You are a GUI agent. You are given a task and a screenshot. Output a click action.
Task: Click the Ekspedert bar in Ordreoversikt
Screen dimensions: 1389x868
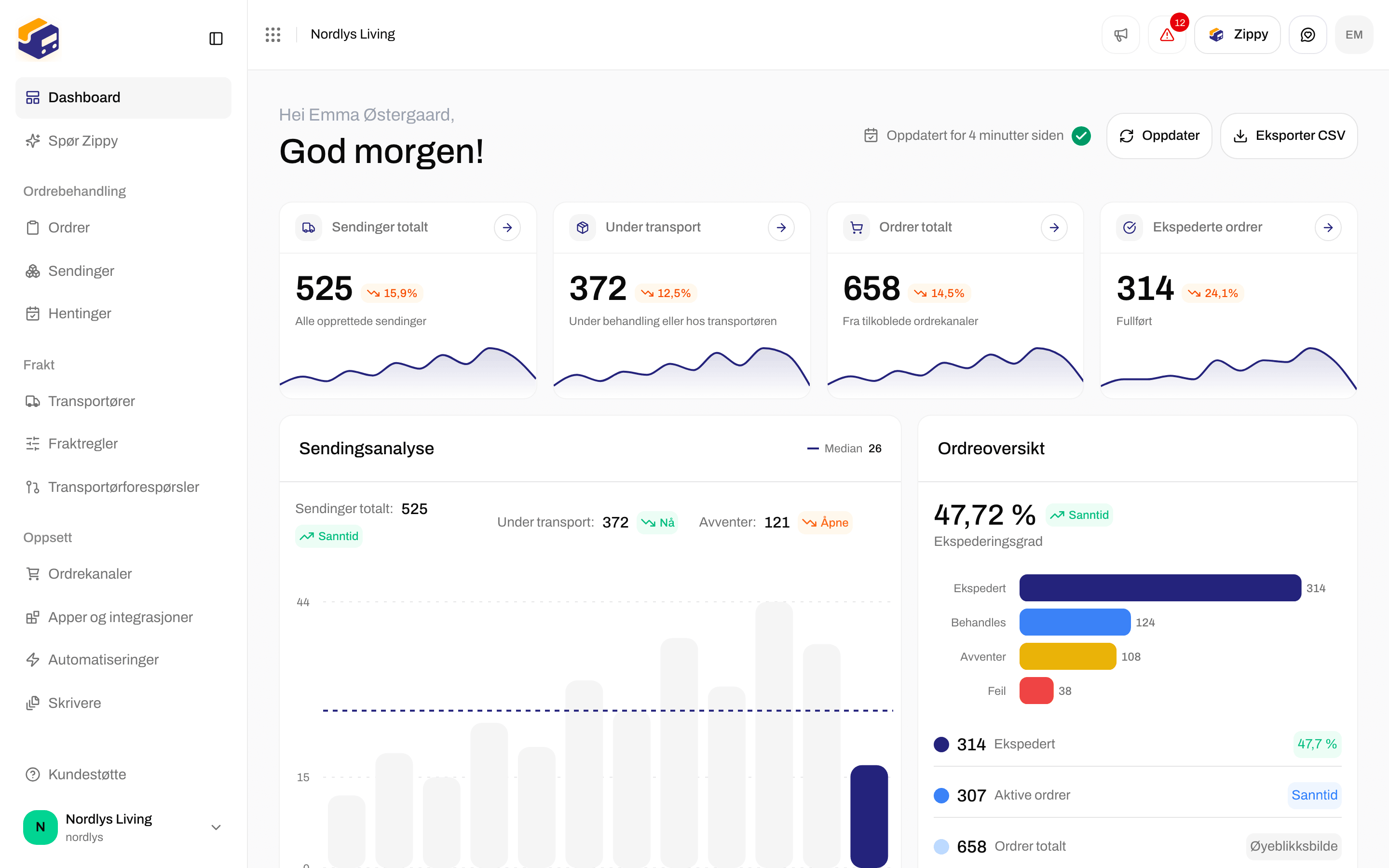tap(1160, 588)
